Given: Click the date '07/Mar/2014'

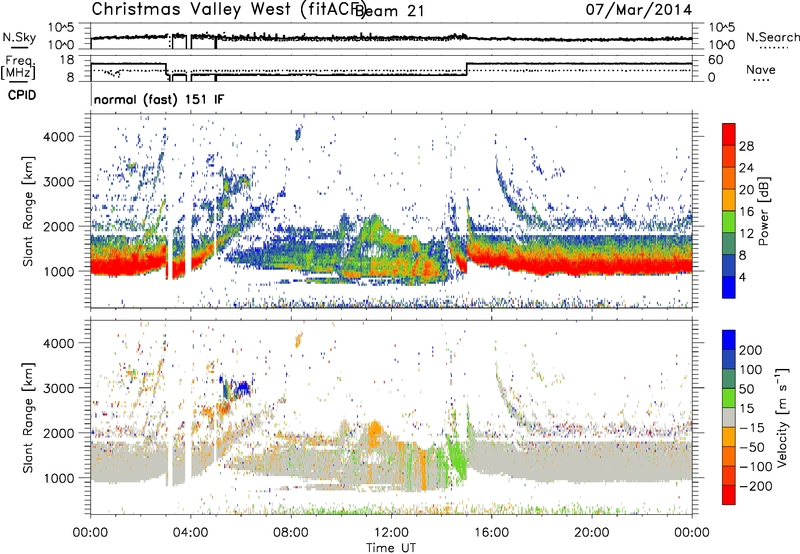Looking at the screenshot, I should click(x=639, y=10).
